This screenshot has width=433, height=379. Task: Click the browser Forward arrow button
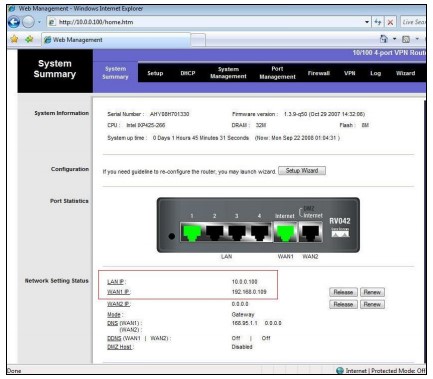pyautogui.click(x=28, y=22)
